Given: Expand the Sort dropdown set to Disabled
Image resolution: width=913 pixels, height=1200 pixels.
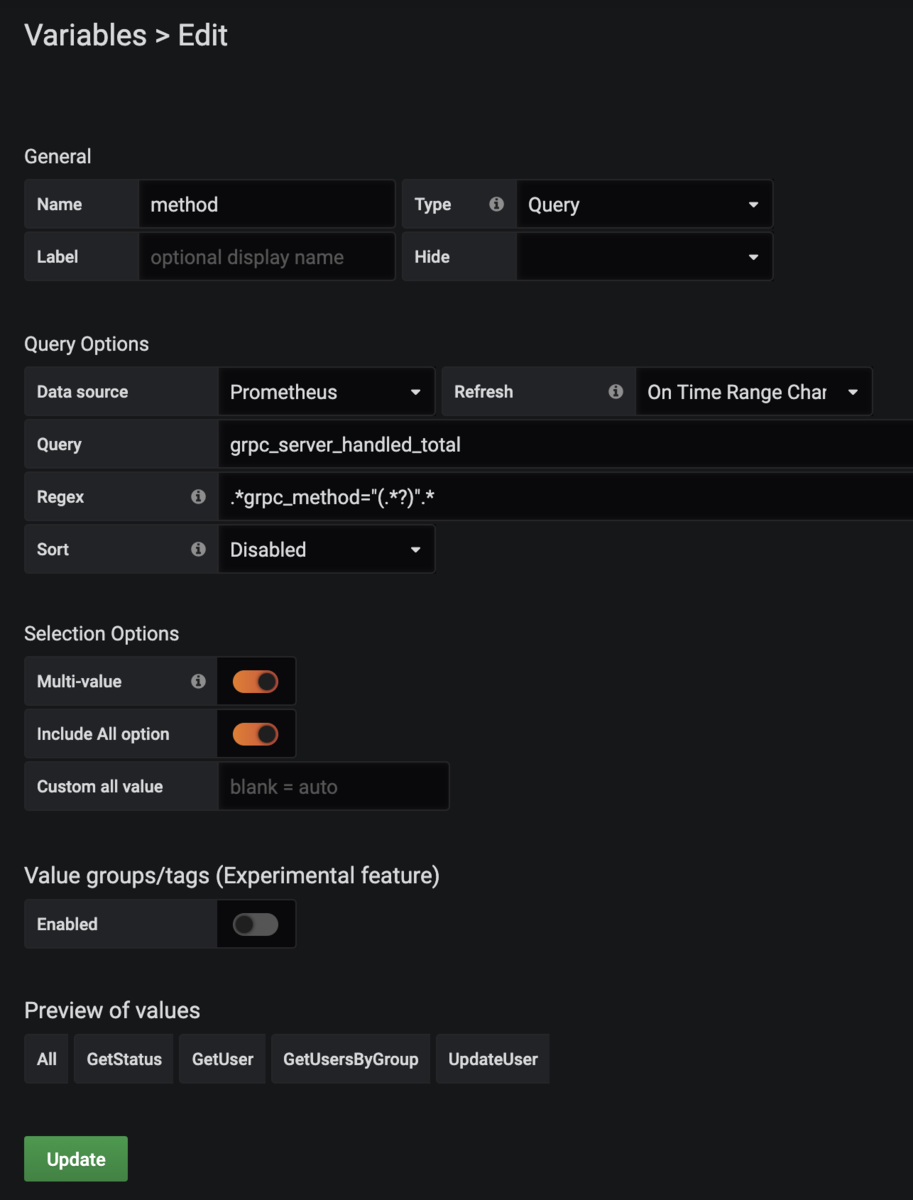Looking at the screenshot, I should [326, 550].
